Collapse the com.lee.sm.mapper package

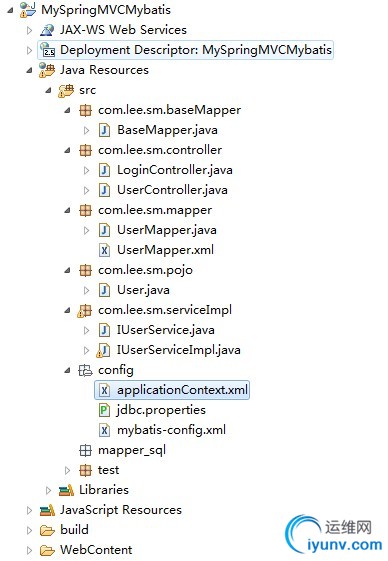[67, 210]
